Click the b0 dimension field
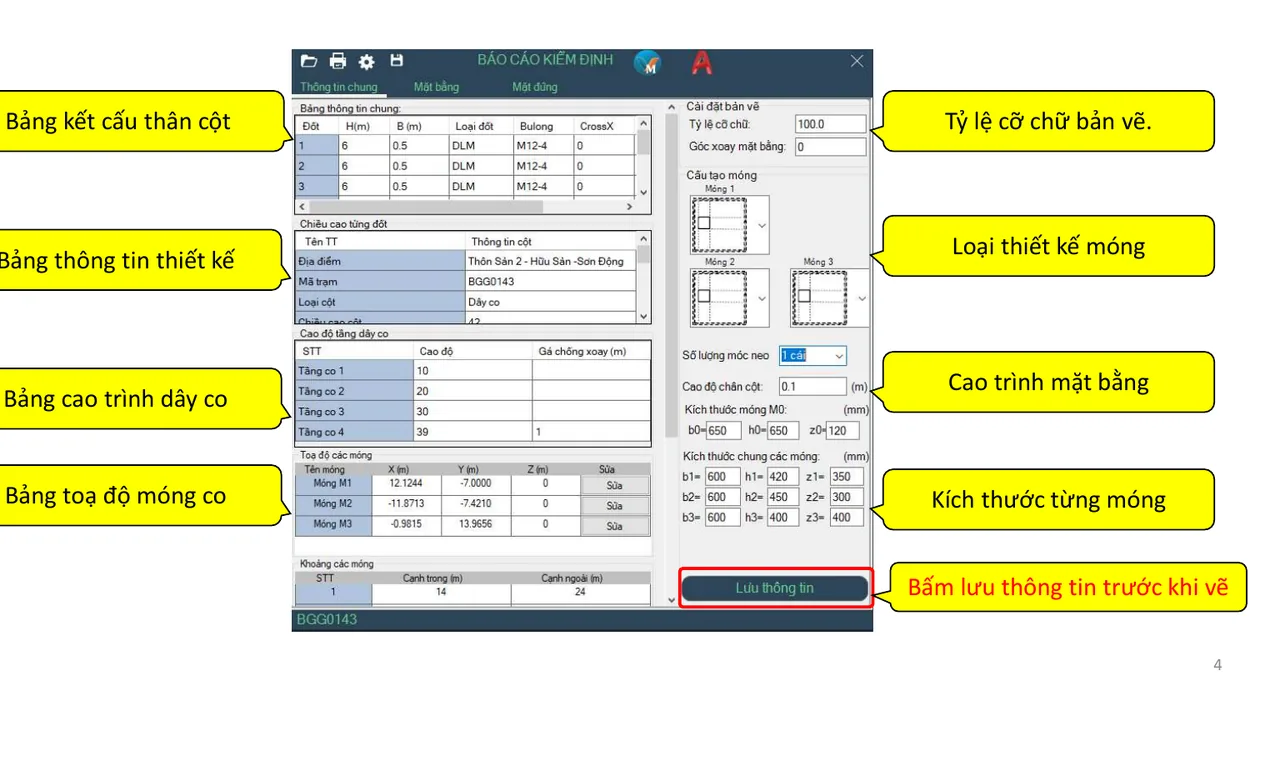 (x=723, y=431)
